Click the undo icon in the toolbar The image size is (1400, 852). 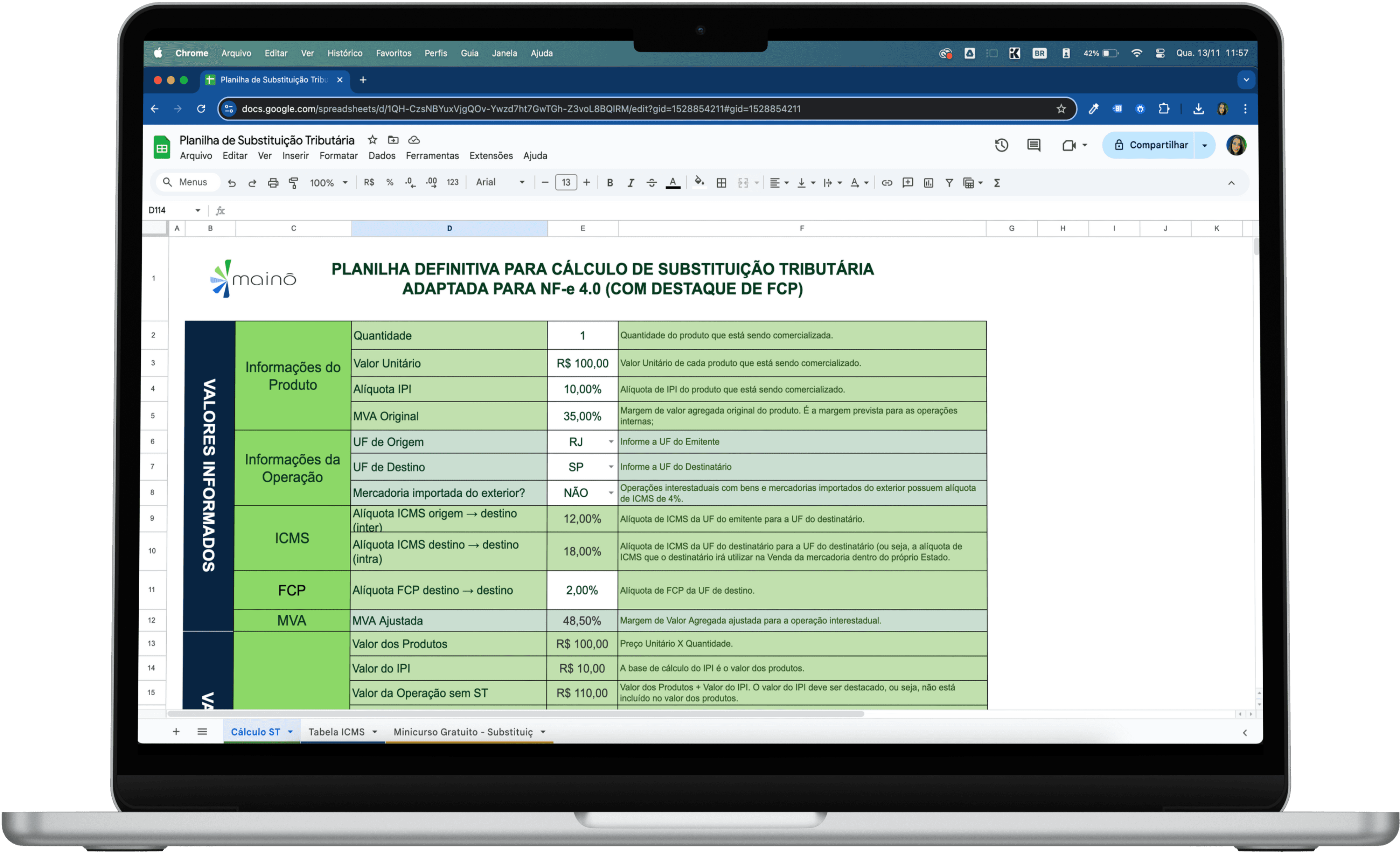[x=232, y=183]
